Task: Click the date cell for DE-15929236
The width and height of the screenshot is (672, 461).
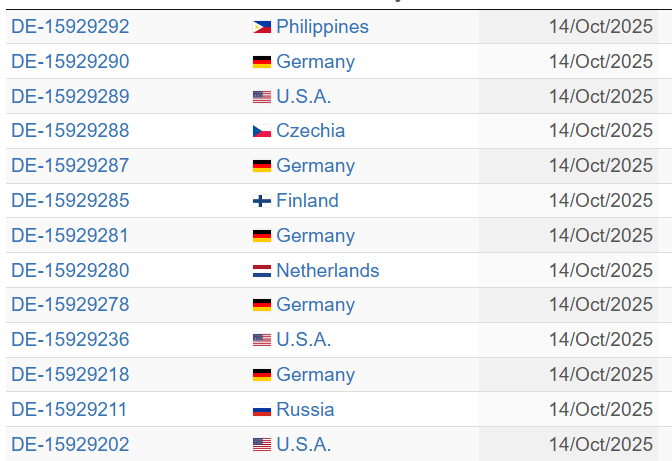Action: [600, 340]
